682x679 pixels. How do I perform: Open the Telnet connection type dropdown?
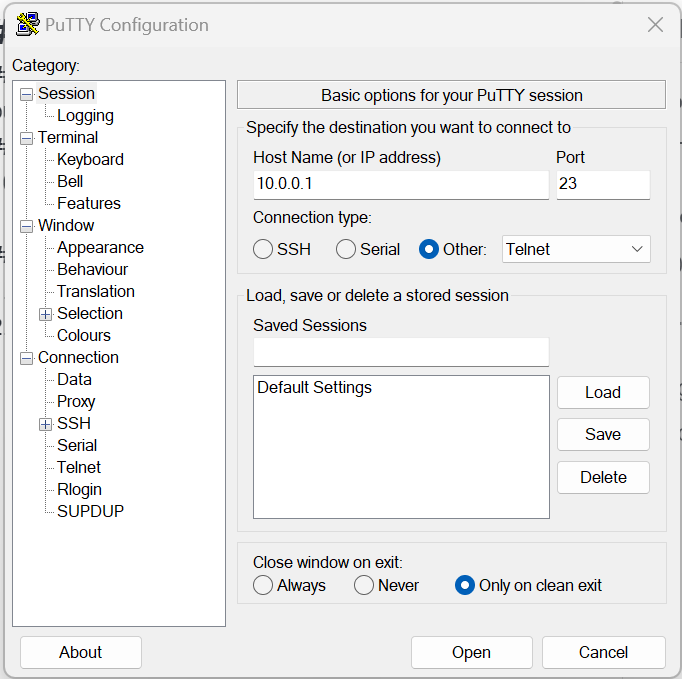tap(576, 249)
